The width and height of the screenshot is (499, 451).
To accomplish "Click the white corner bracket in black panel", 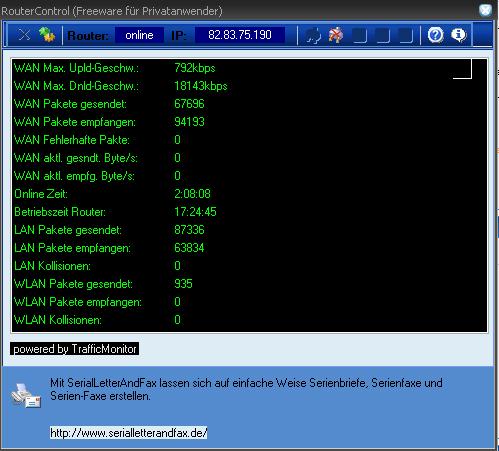I will pyautogui.click(x=462, y=69).
